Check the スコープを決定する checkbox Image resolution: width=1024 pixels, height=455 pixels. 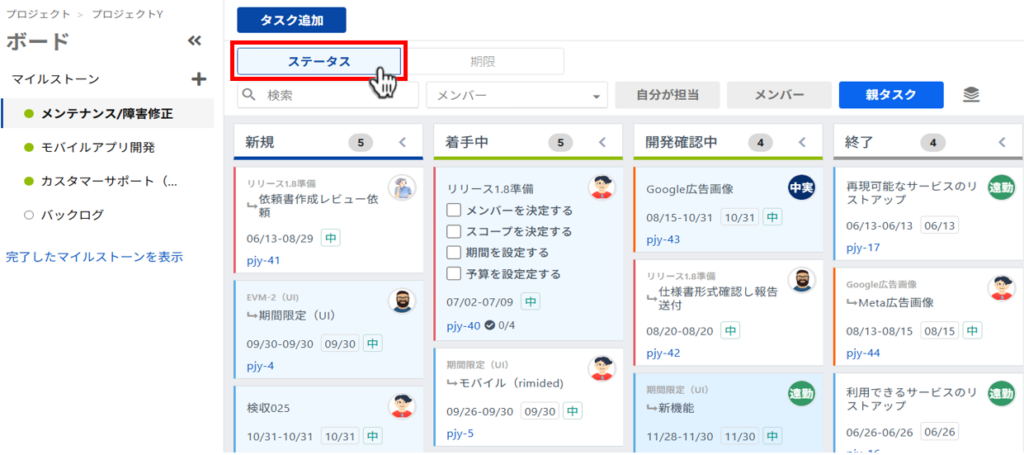(454, 232)
